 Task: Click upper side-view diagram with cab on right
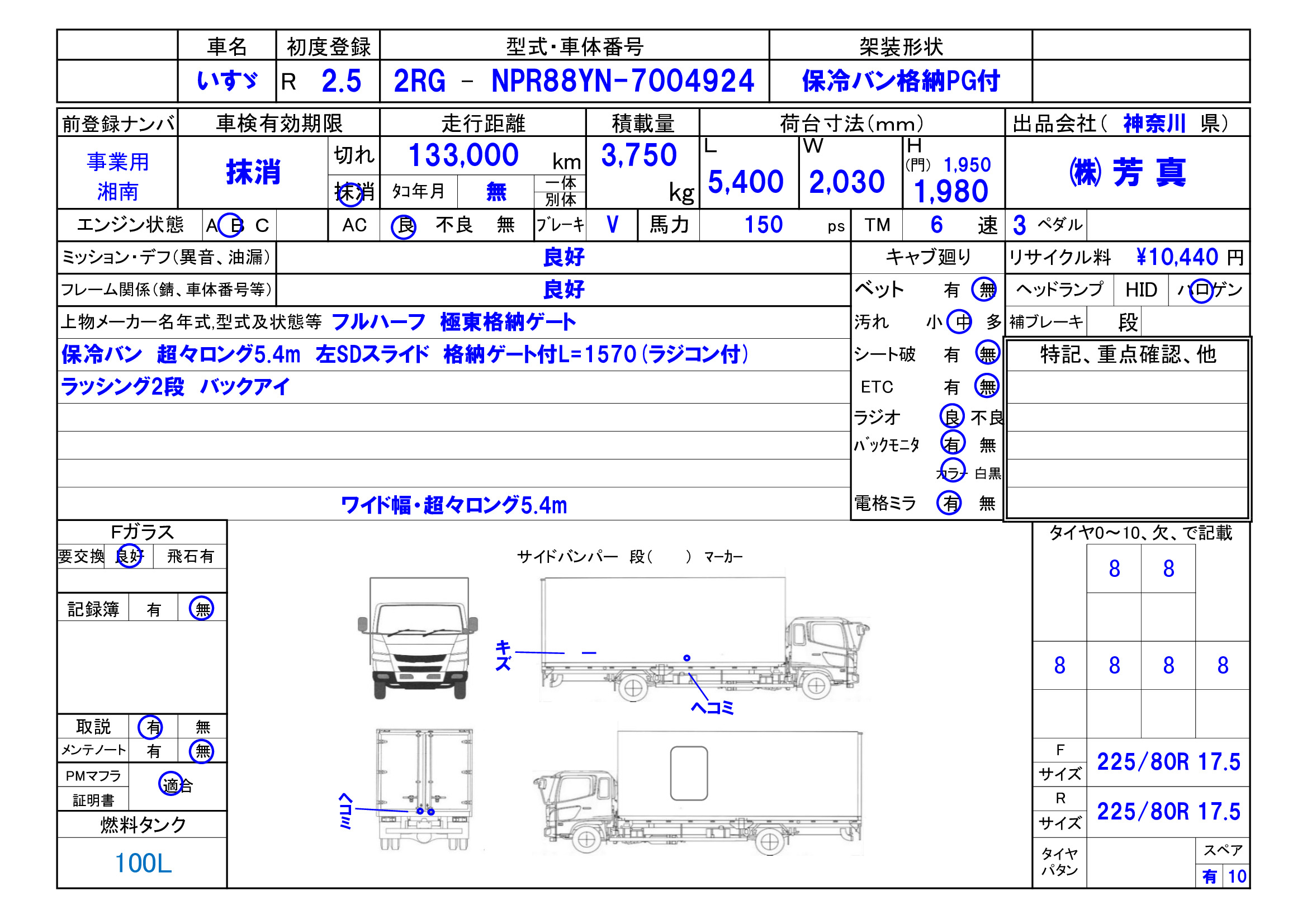pos(704,639)
